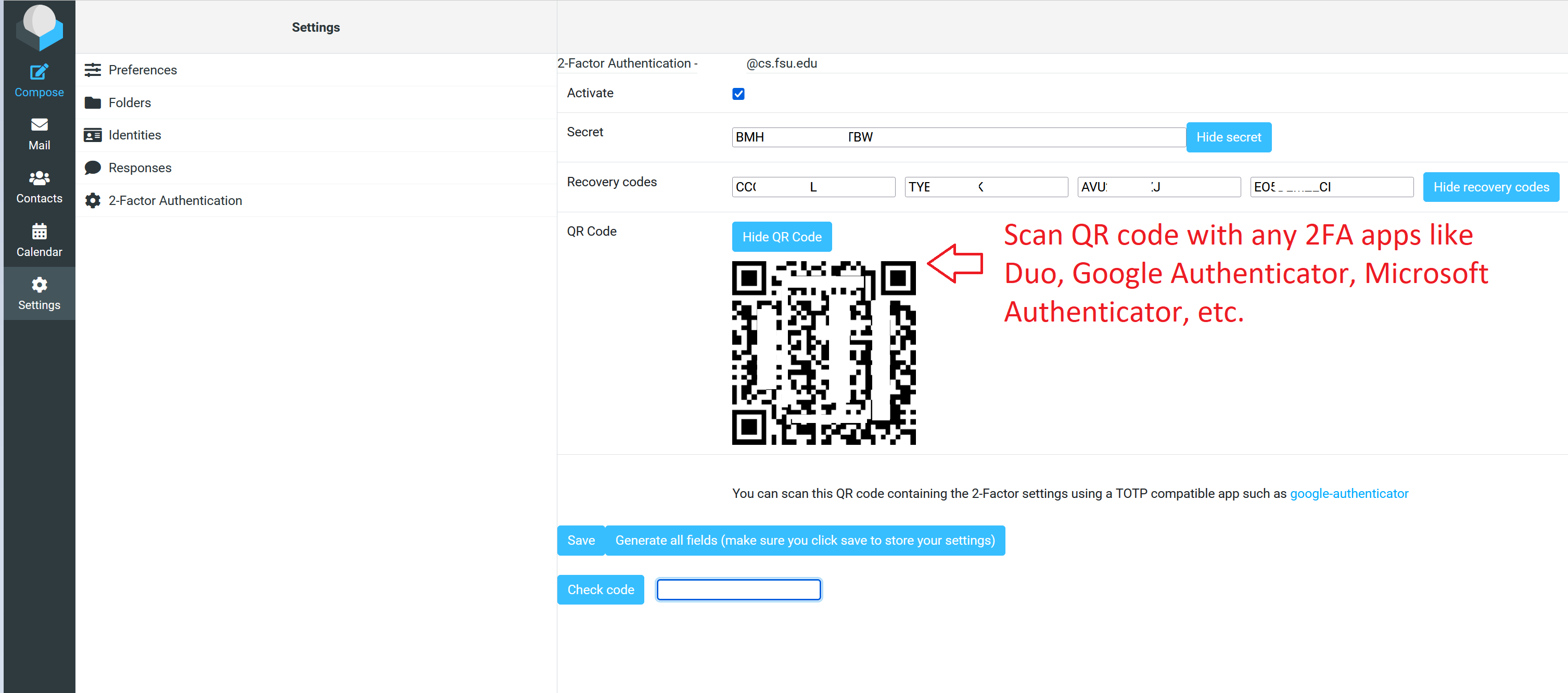1568x693 pixels.
Task: Click the QR code image
Action: pos(824,353)
